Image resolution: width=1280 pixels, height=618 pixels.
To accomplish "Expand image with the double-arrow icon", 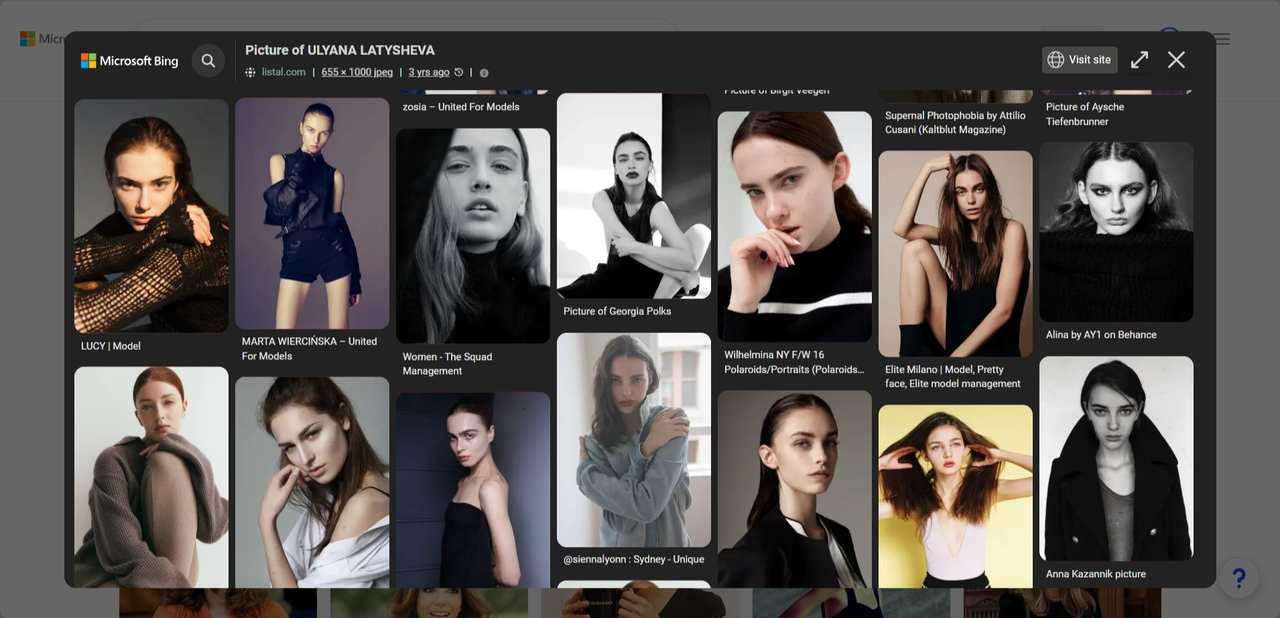I will 1139,60.
